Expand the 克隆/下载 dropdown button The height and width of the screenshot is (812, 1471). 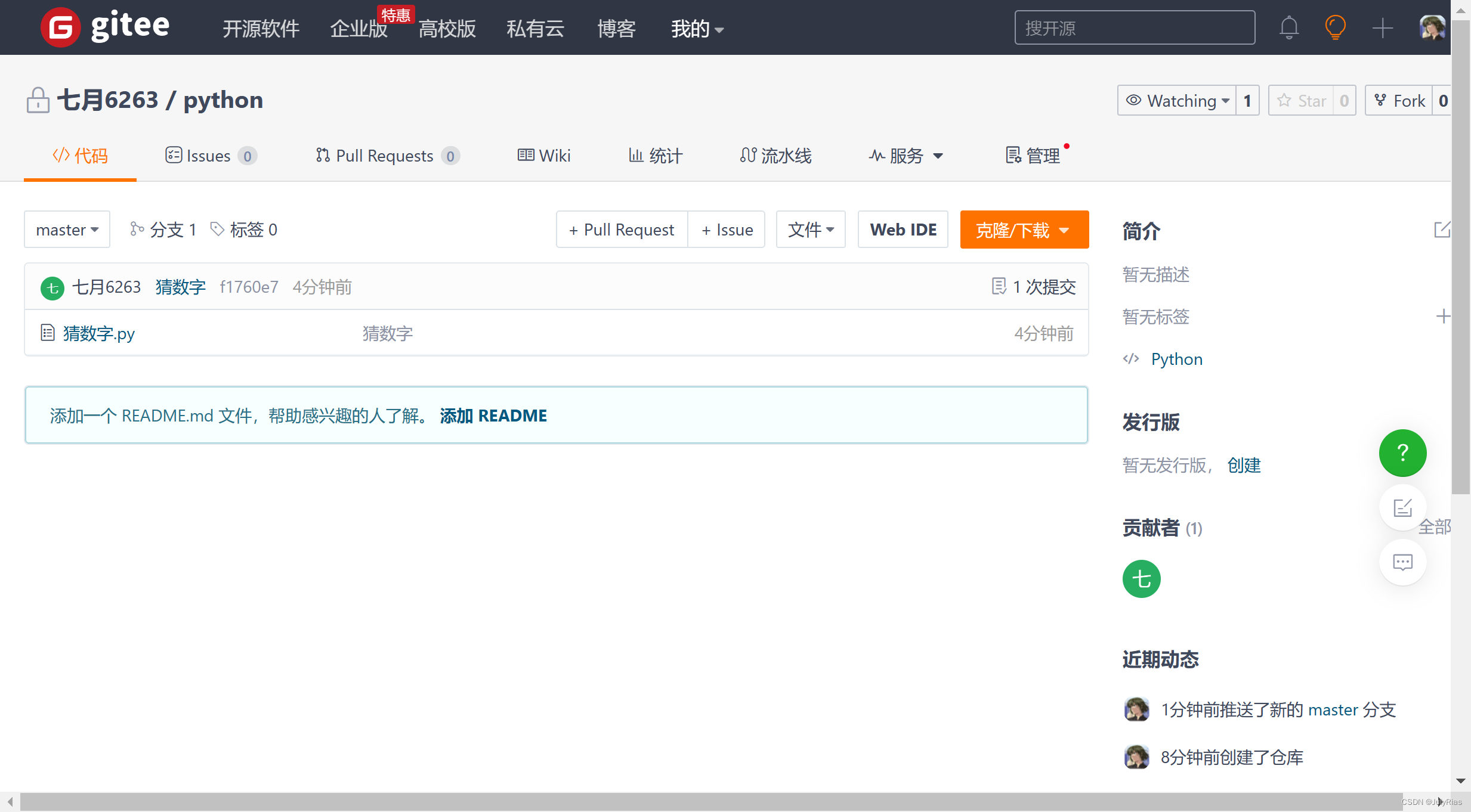[x=1024, y=230]
